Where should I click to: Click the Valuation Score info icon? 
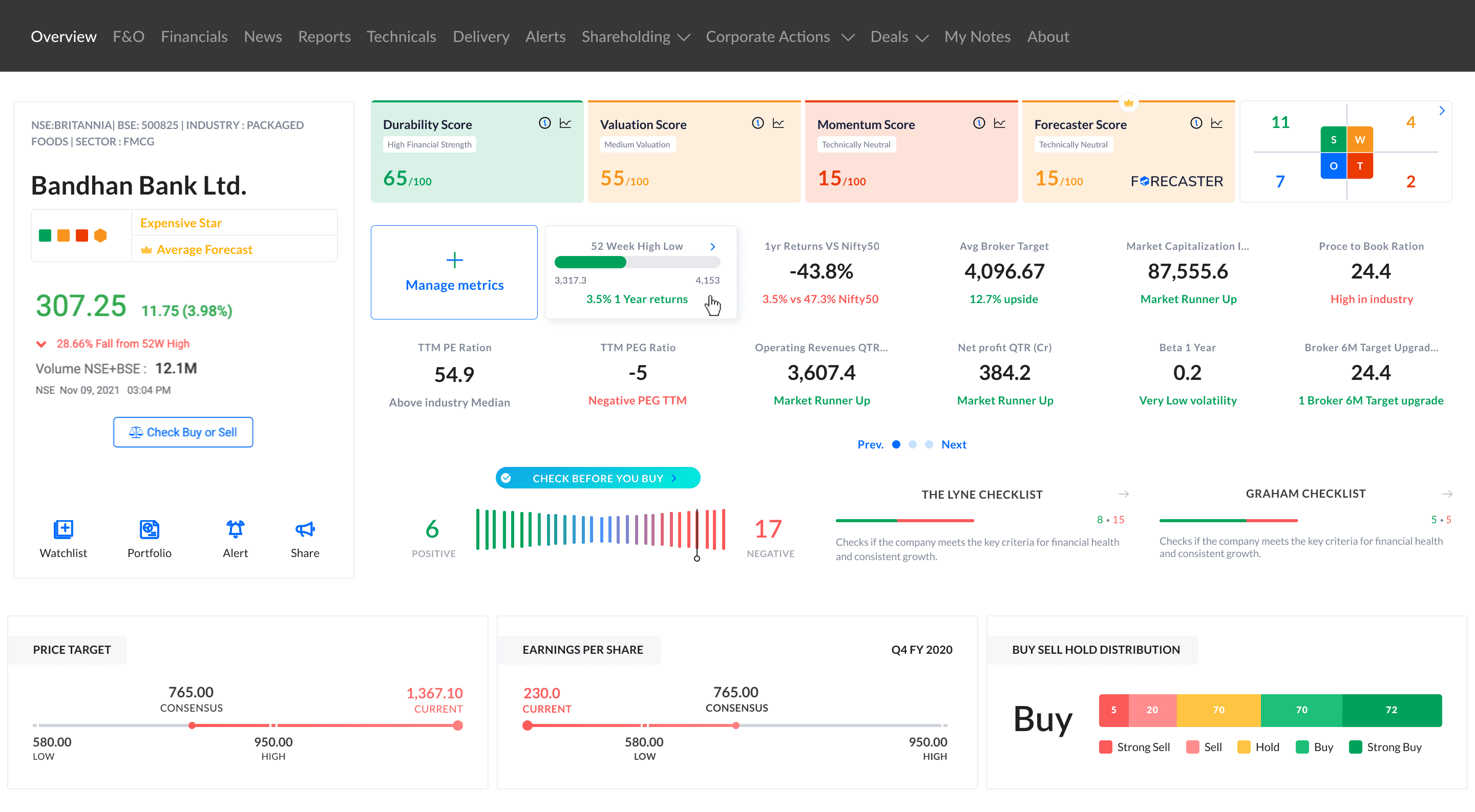(757, 123)
